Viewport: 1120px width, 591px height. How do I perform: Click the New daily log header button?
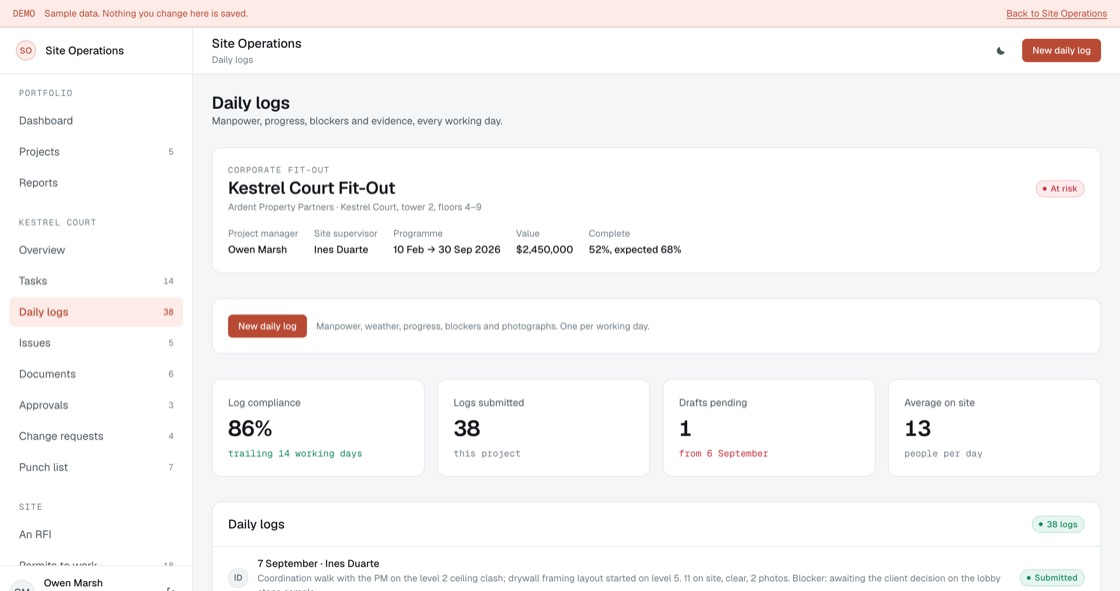[1061, 51]
